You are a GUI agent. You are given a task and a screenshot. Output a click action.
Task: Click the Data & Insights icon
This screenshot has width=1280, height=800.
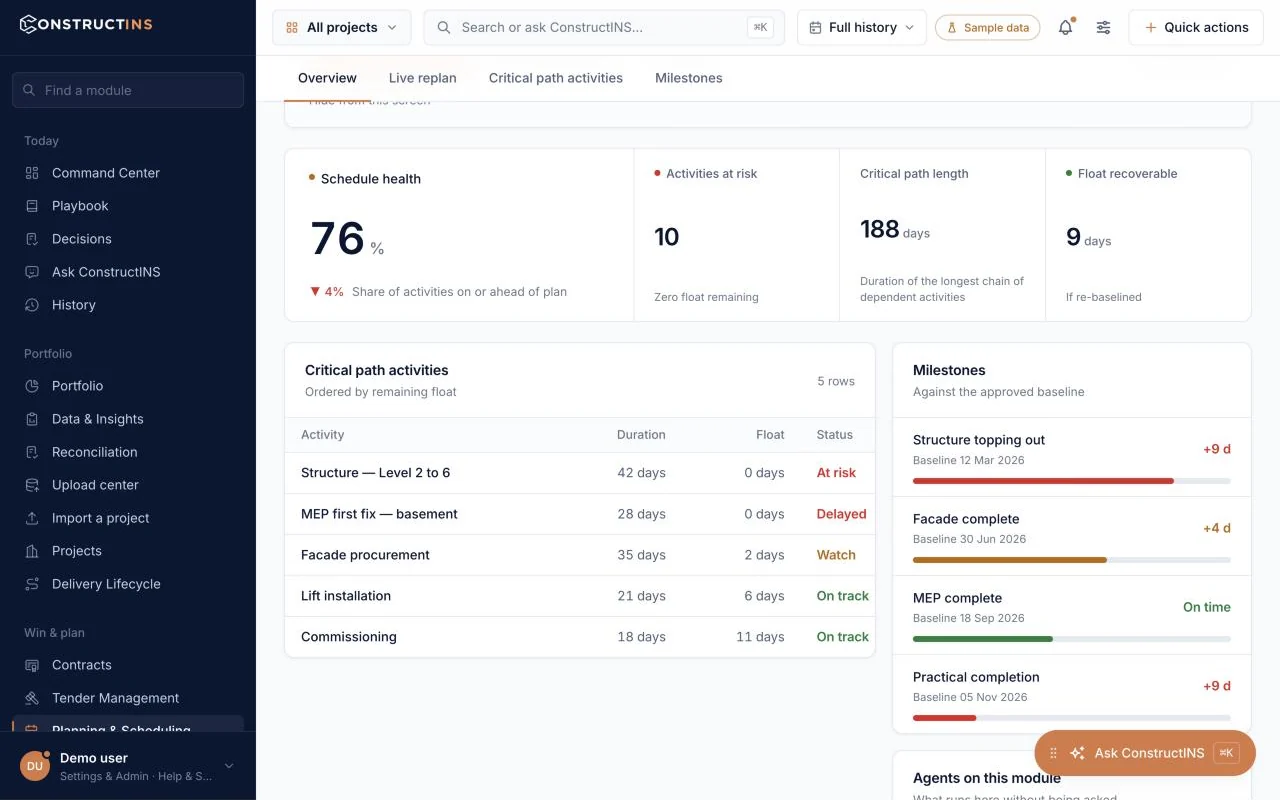tap(32, 419)
